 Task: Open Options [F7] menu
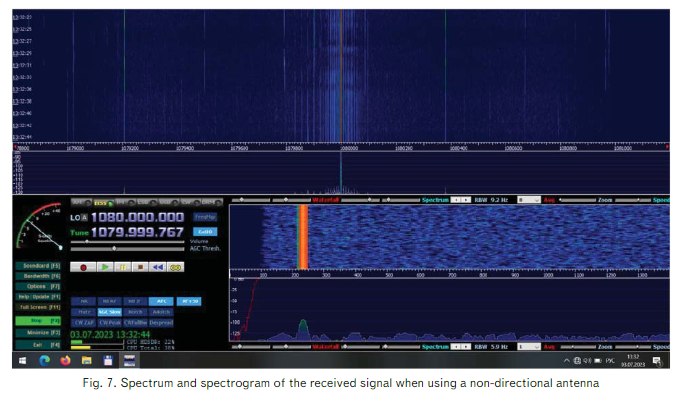coord(38,287)
